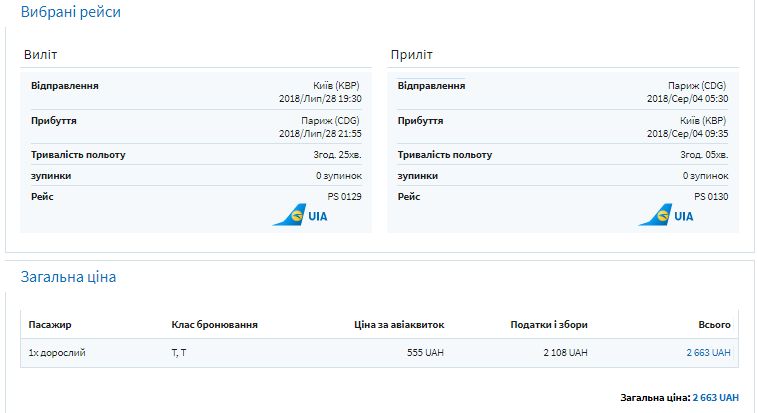Click the outbound flight duration 3год. 25хв.
Image resolution: width=757 pixels, height=413 pixels.
point(337,155)
